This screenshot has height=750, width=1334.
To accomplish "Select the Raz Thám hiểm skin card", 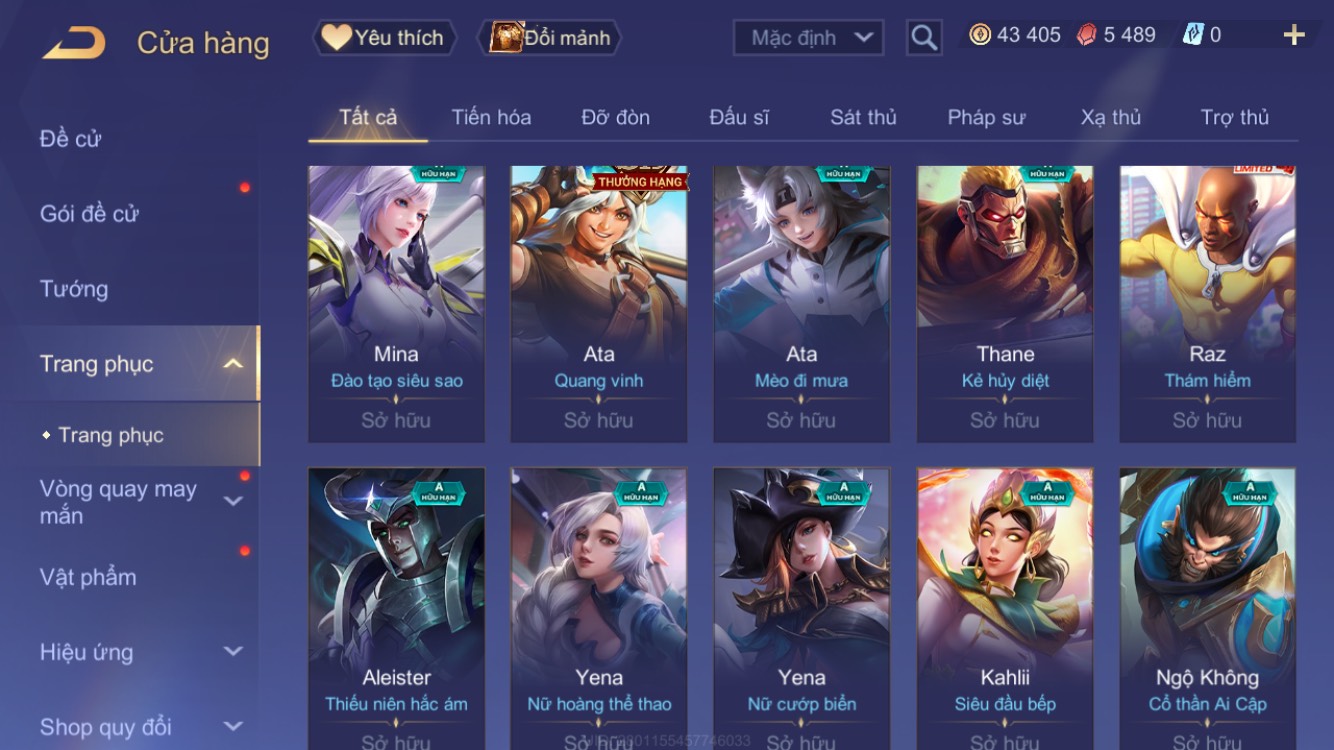I will (x=1207, y=304).
